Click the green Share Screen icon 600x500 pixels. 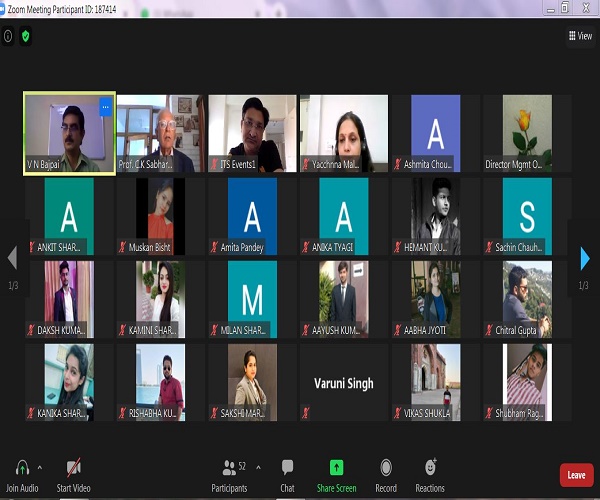tap(336, 468)
